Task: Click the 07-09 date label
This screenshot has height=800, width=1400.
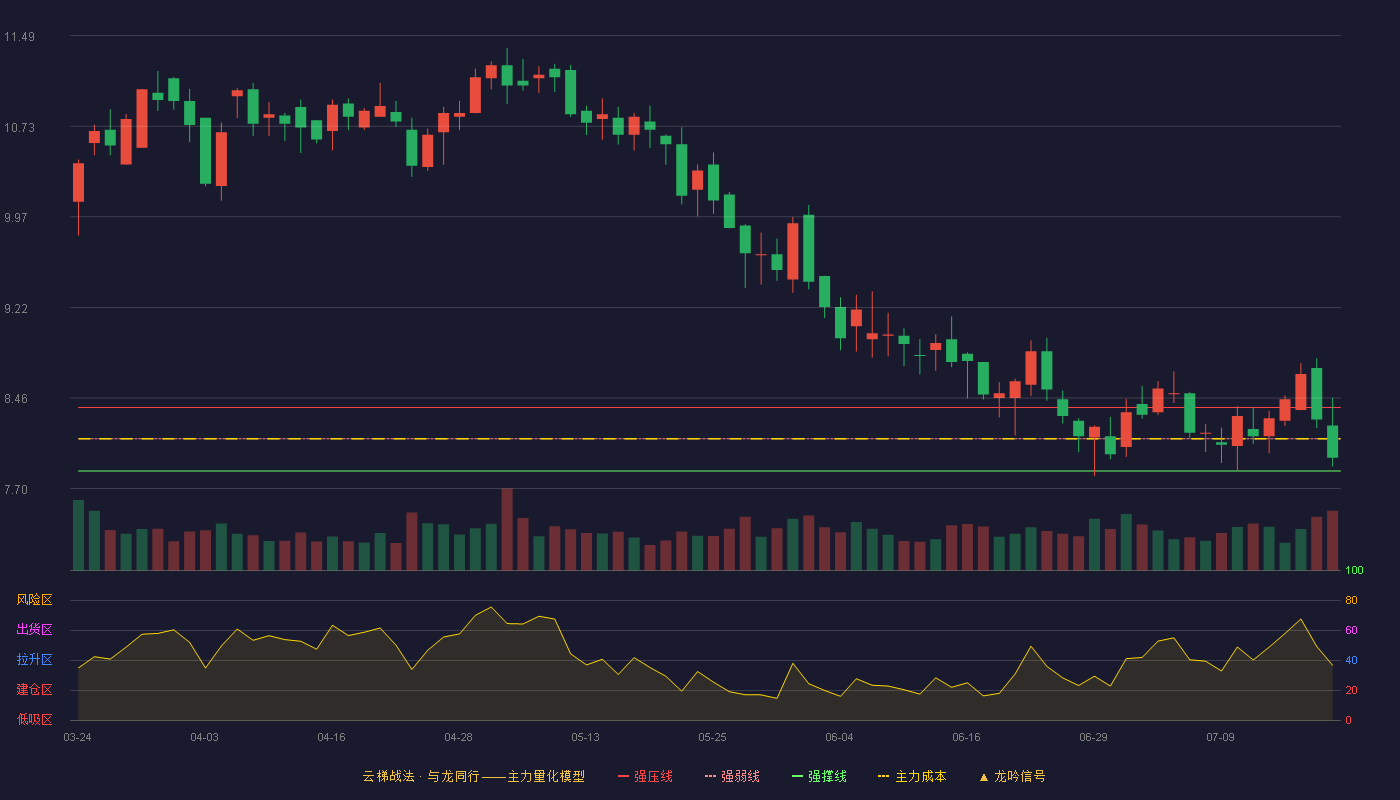Action: pos(1220,737)
